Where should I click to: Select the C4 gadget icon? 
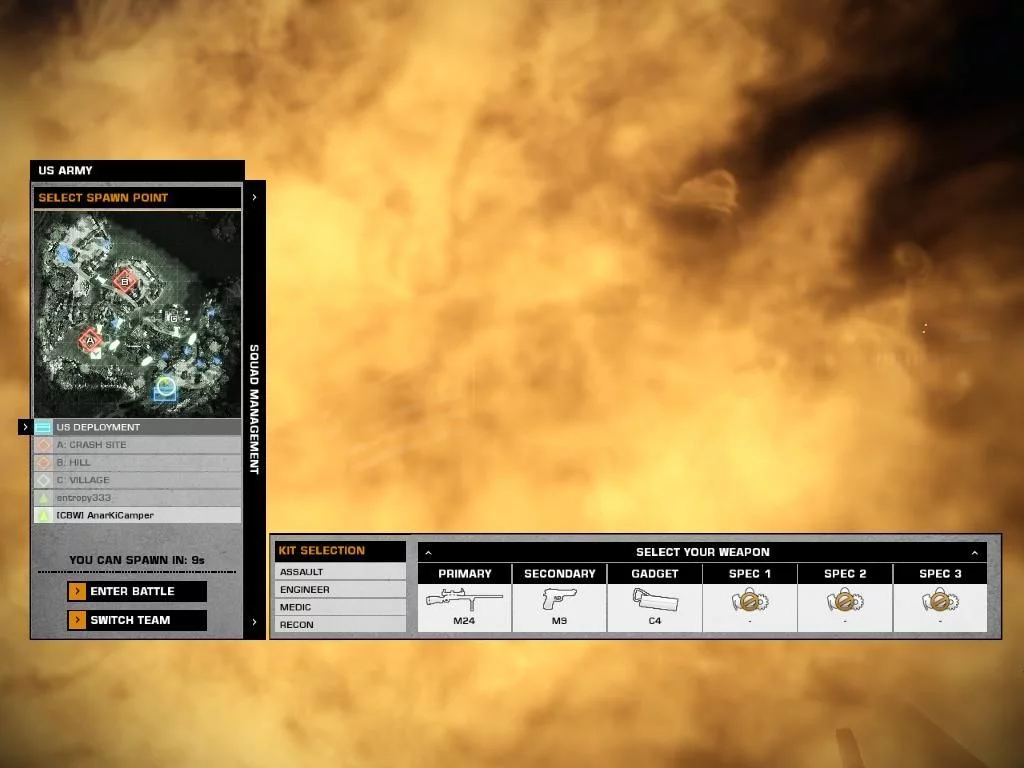655,600
